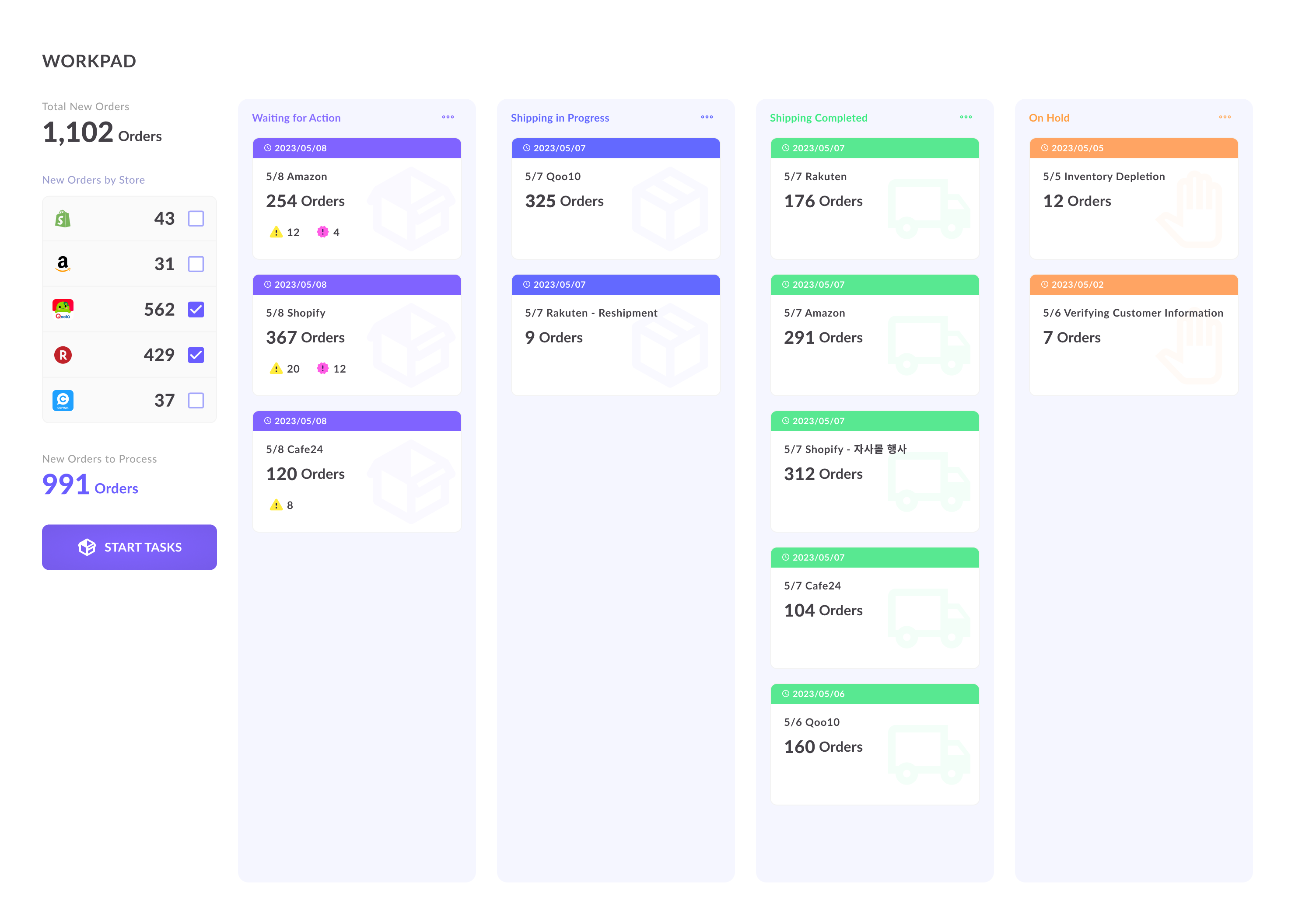This screenshot has width=1295, height=924.
Task: Uncheck the Qoo10 562 orders checkbox
Action: [x=196, y=310]
